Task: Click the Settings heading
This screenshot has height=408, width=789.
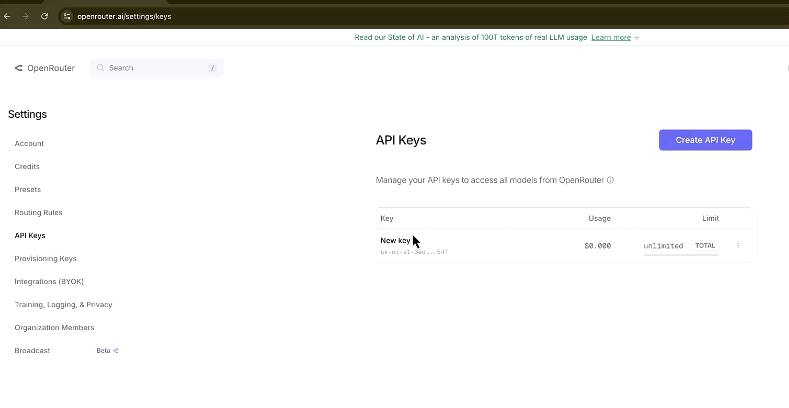Action: pyautogui.click(x=27, y=114)
